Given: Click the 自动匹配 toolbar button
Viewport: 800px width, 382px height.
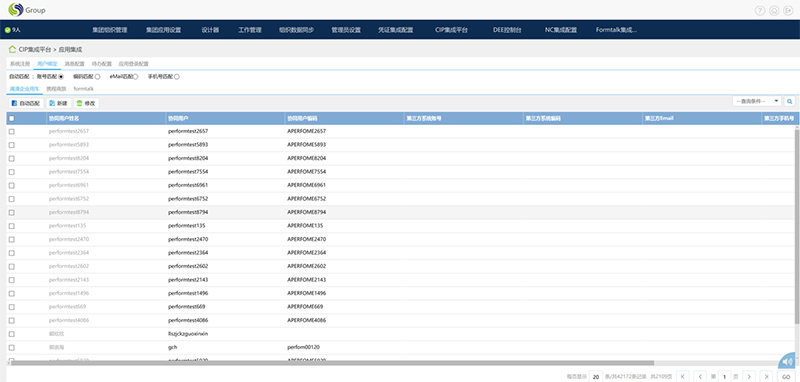Looking at the screenshot, I should (26, 103).
